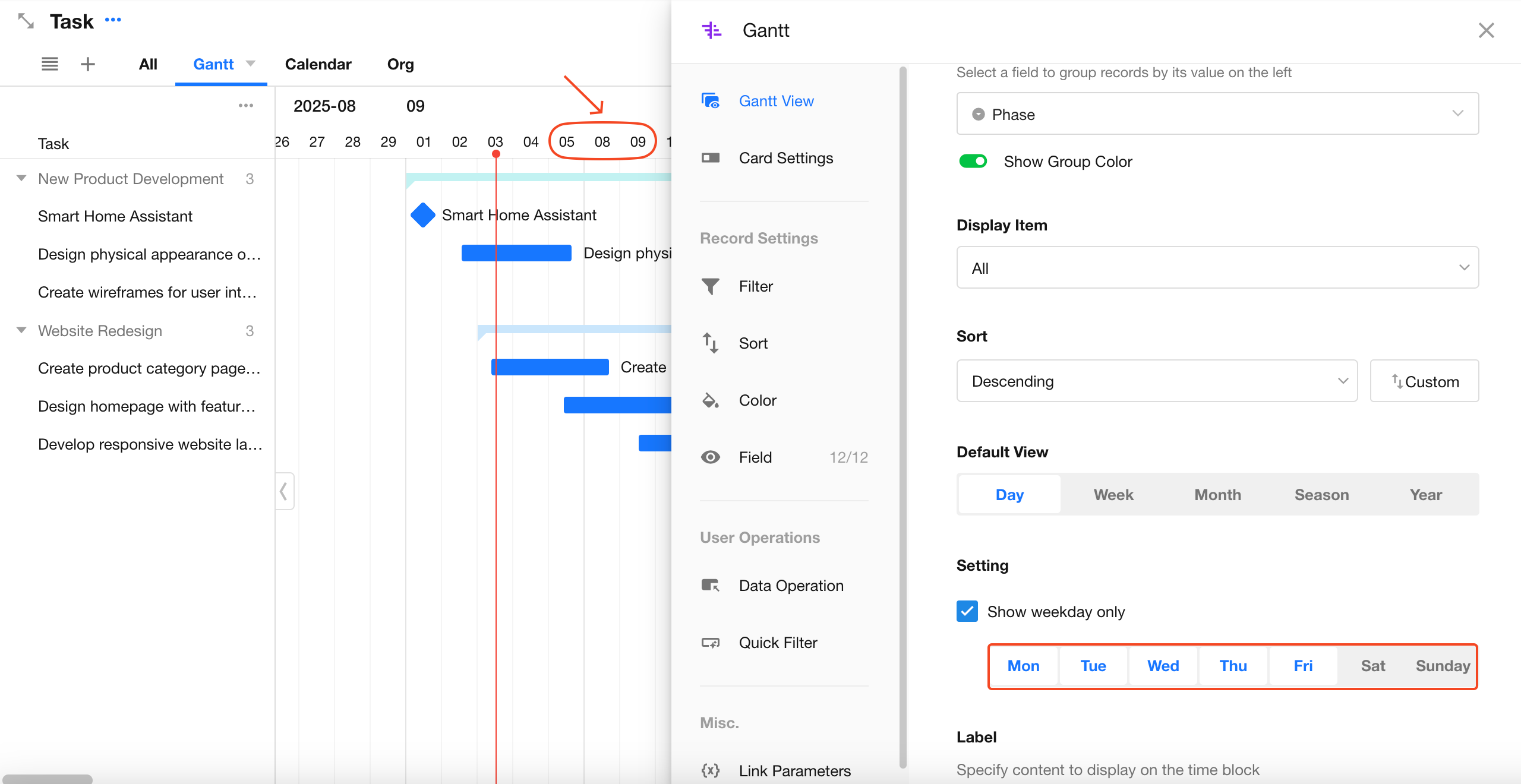1521x784 pixels.
Task: Click the Smart Home Assistant milestone diamond
Action: coord(423,215)
